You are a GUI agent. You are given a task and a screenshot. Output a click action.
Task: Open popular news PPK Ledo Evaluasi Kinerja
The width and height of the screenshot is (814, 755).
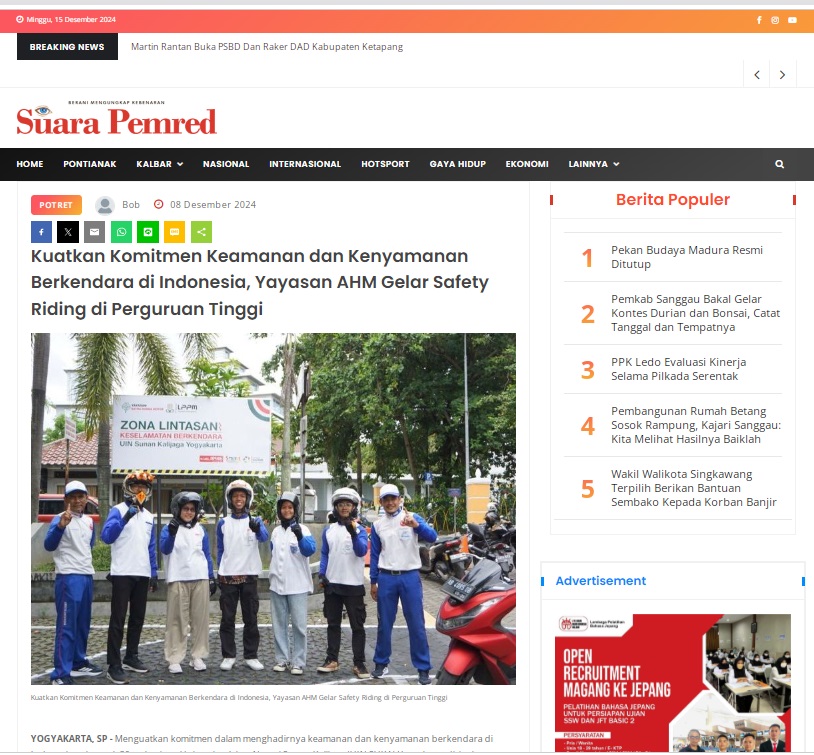[x=679, y=369]
